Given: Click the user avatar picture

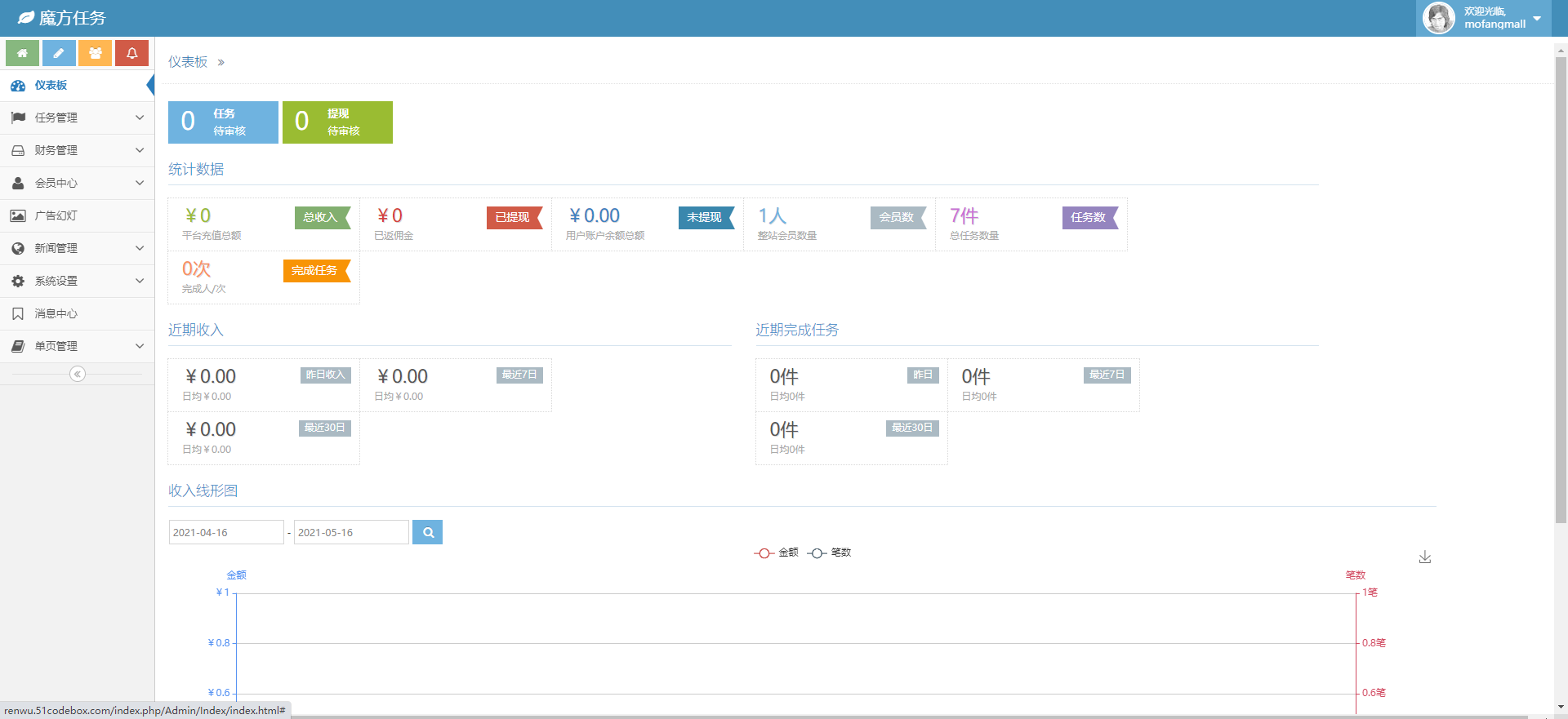Looking at the screenshot, I should tap(1438, 18).
